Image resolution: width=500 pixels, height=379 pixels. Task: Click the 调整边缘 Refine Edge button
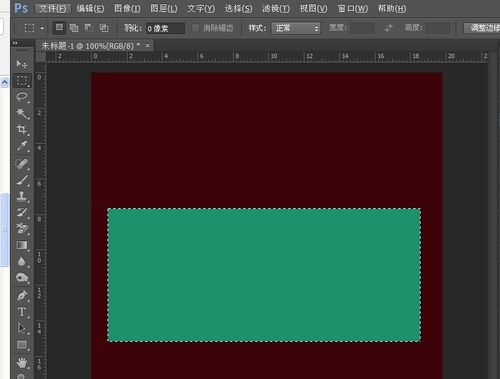pos(482,28)
